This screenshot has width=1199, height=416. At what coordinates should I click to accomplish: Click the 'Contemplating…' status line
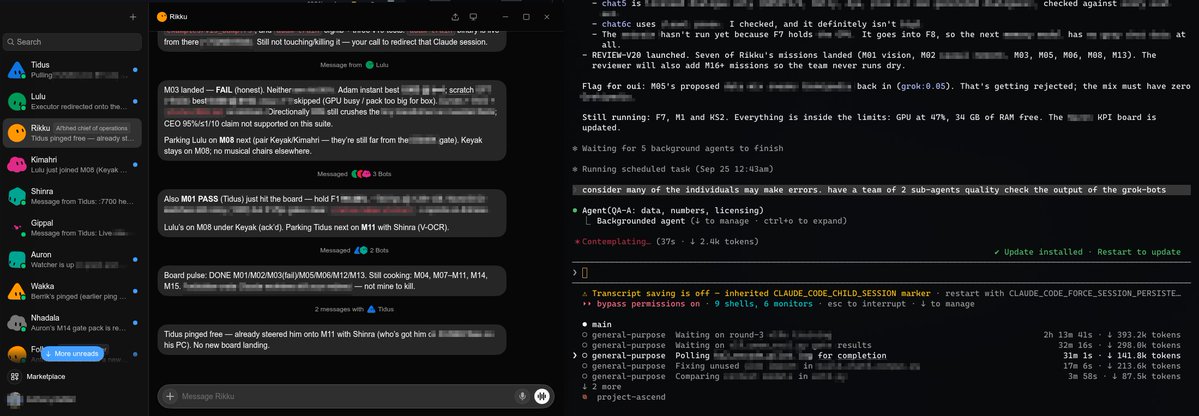point(666,242)
